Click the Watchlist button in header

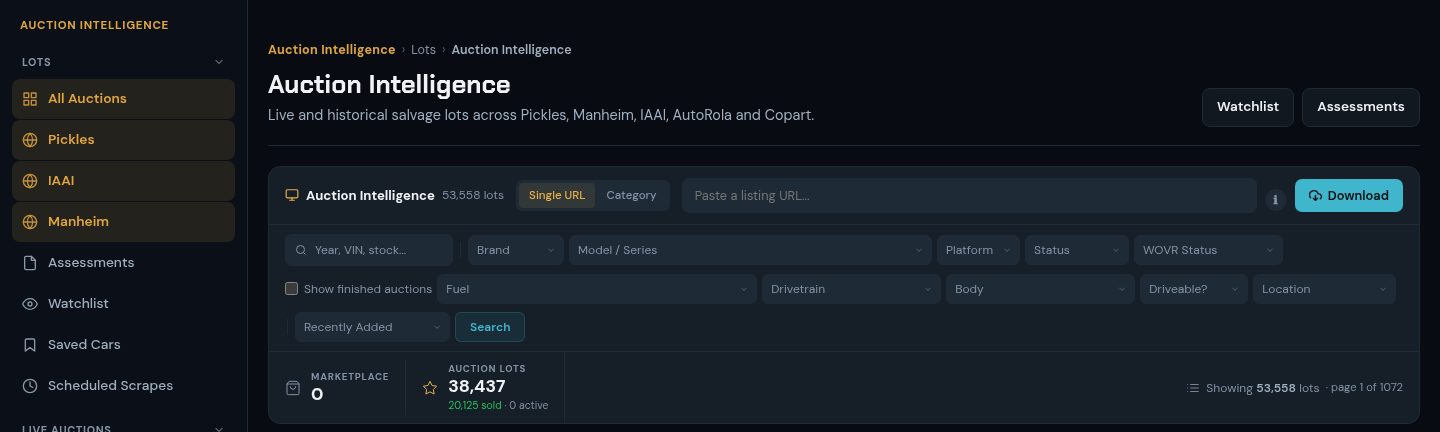1248,107
